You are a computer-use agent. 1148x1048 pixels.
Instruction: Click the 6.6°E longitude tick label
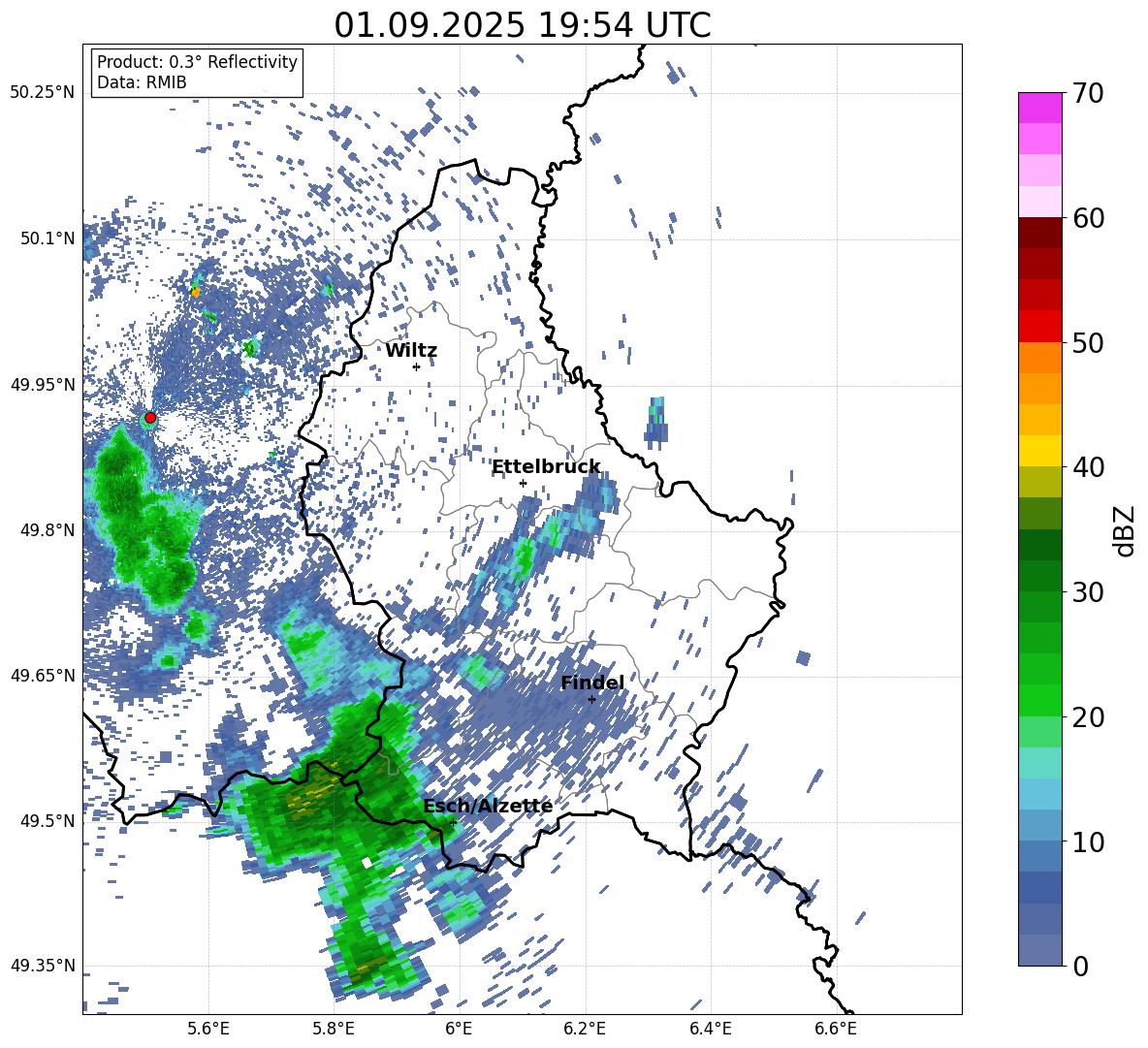point(836,1029)
